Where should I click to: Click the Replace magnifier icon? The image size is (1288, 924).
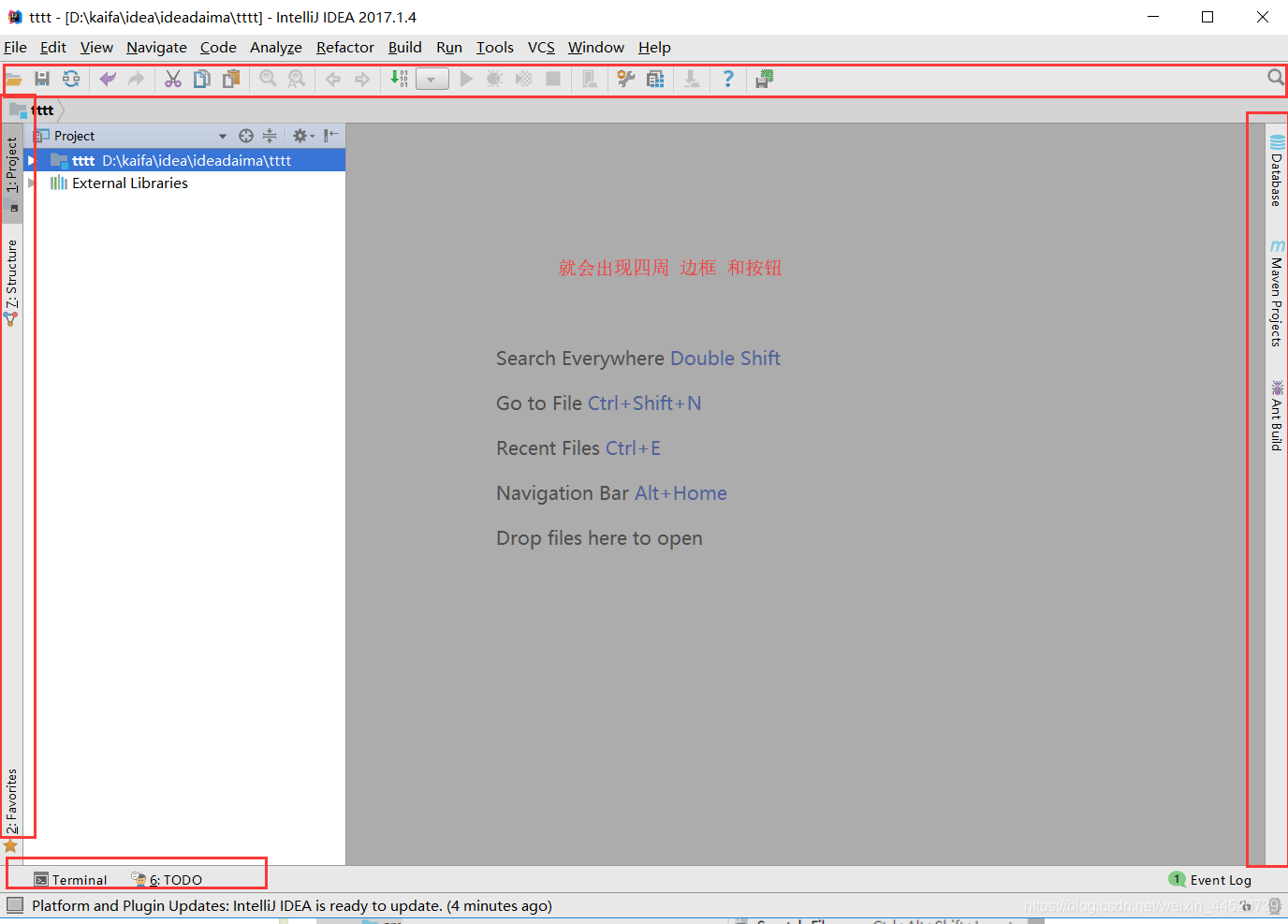pyautogui.click(x=297, y=80)
